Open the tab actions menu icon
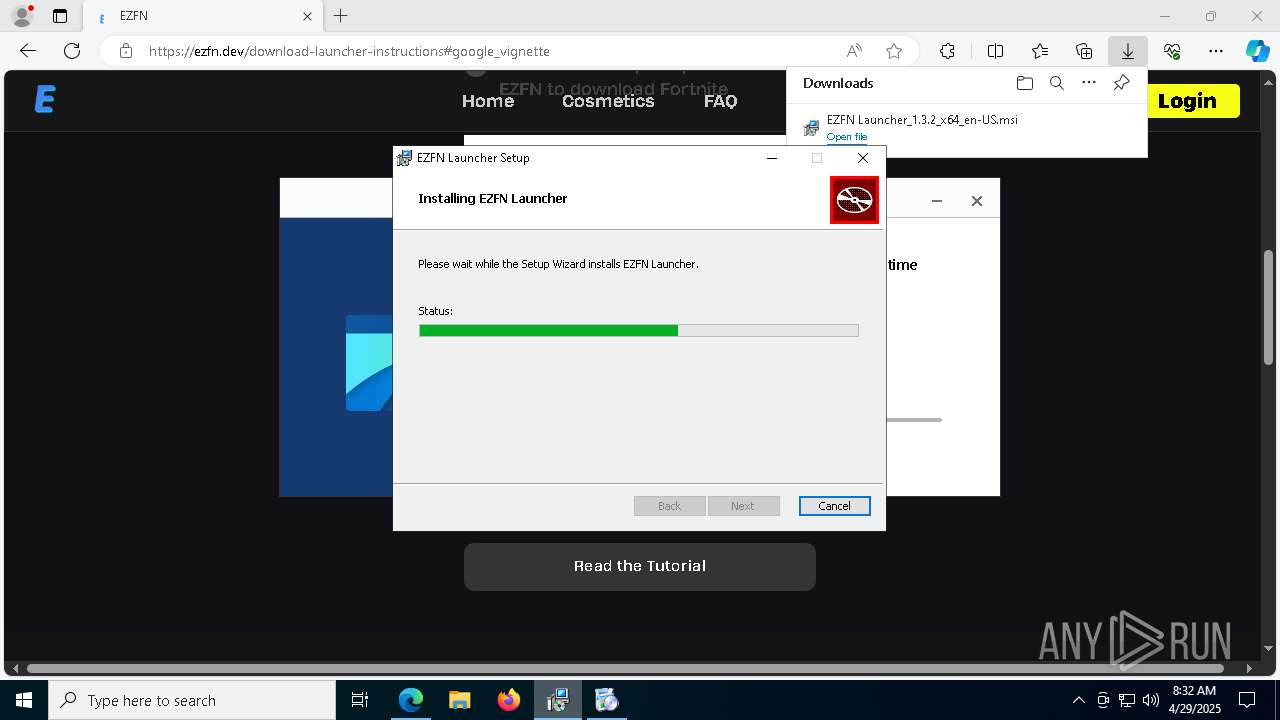1280x720 pixels. click(x=60, y=16)
